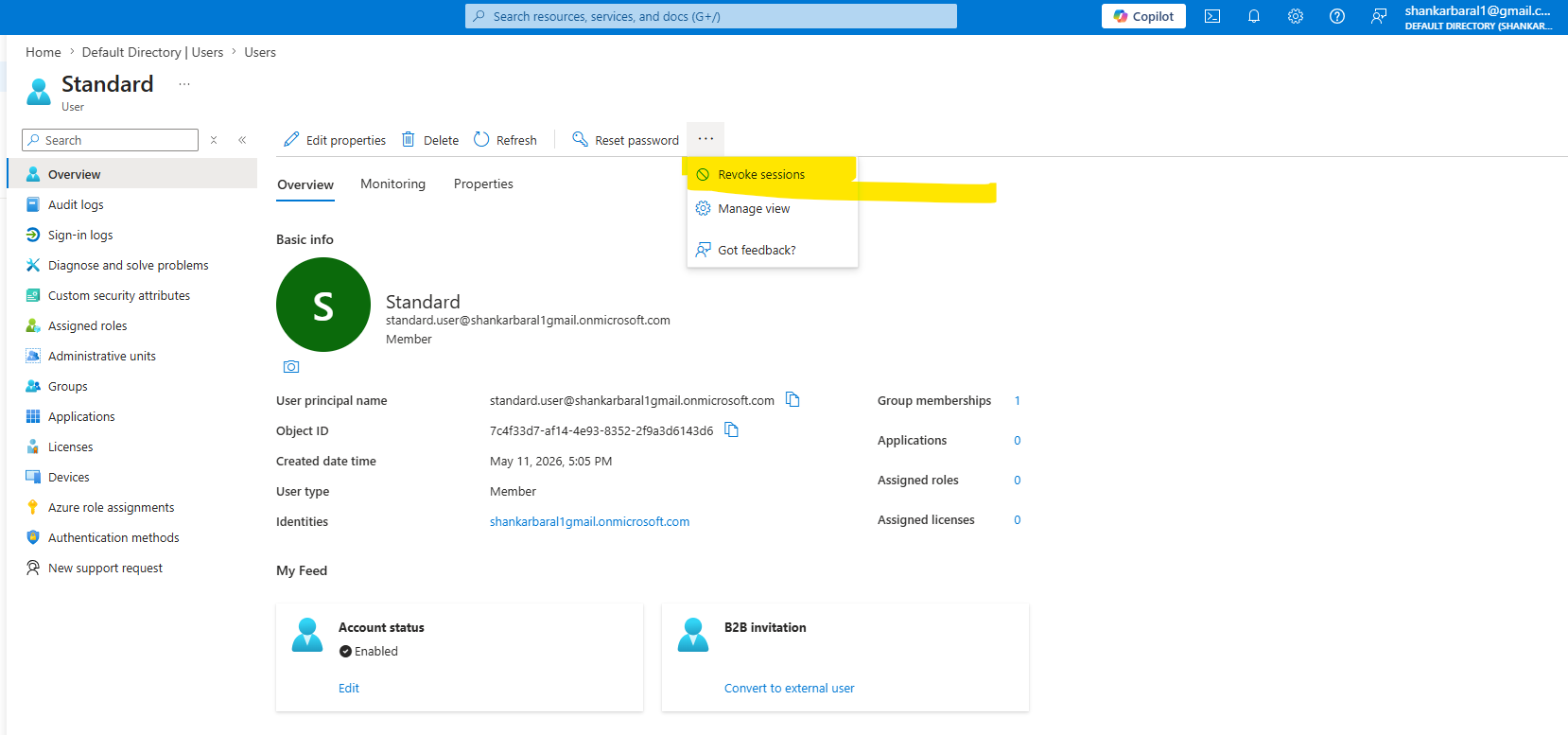Open Assigned roles count 0
The width and height of the screenshot is (1568, 735).
[1018, 481]
